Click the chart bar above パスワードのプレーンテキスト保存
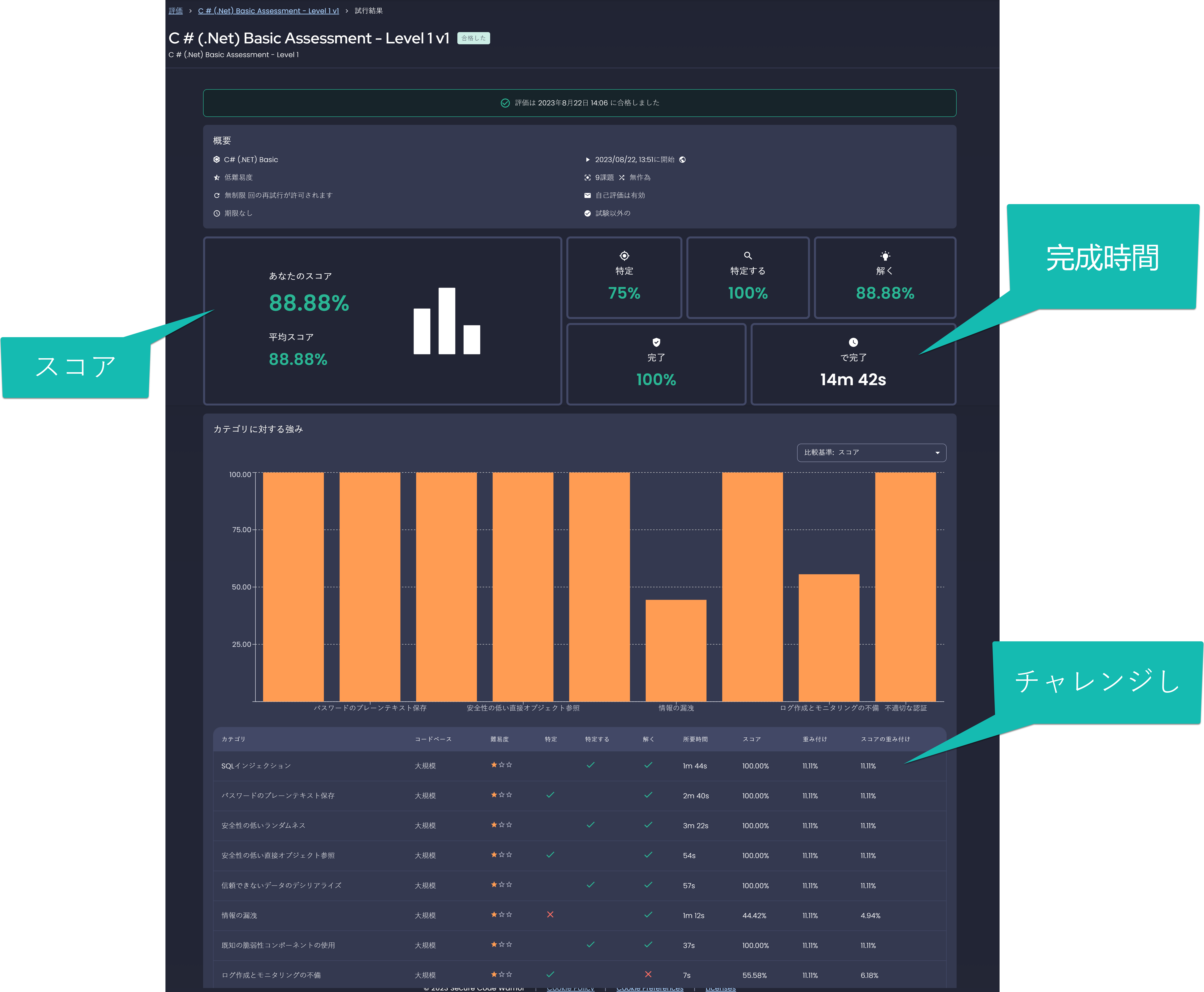Viewport: 1204px width, 992px height. click(370, 587)
